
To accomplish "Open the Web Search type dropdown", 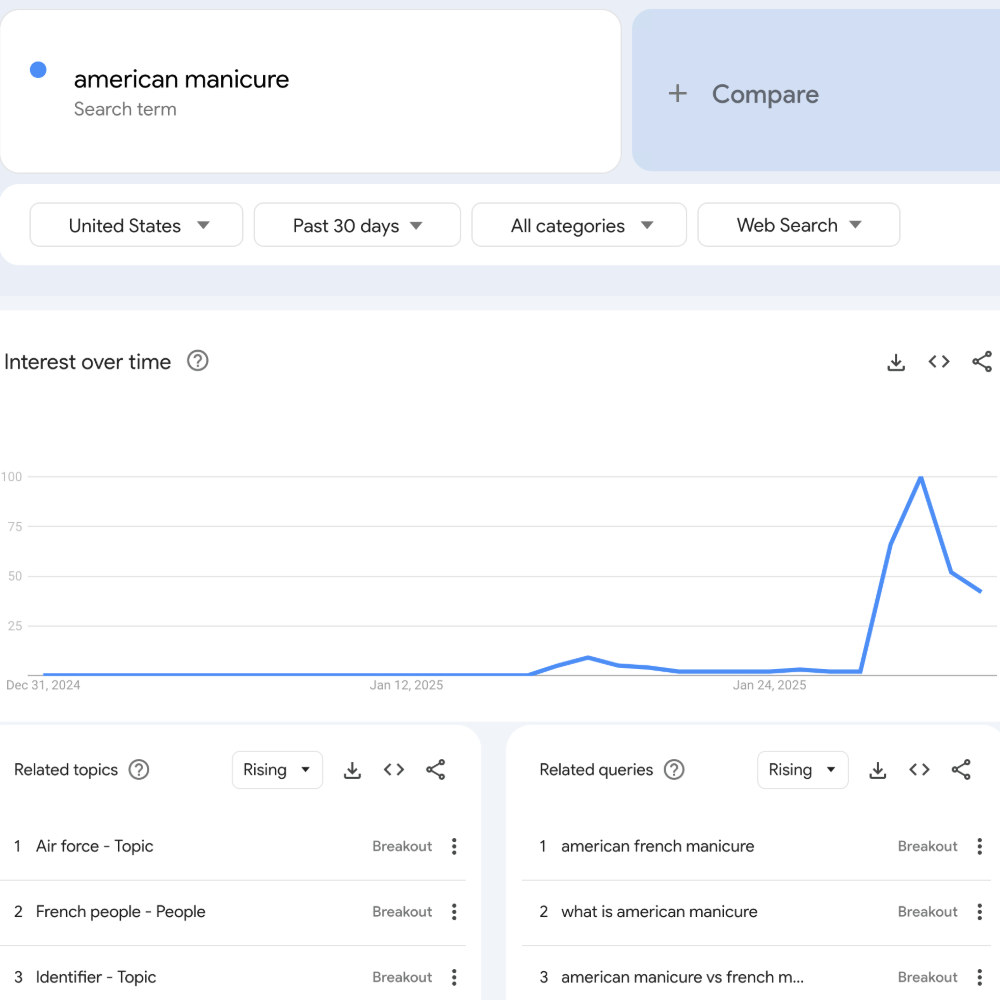I will 798,225.
